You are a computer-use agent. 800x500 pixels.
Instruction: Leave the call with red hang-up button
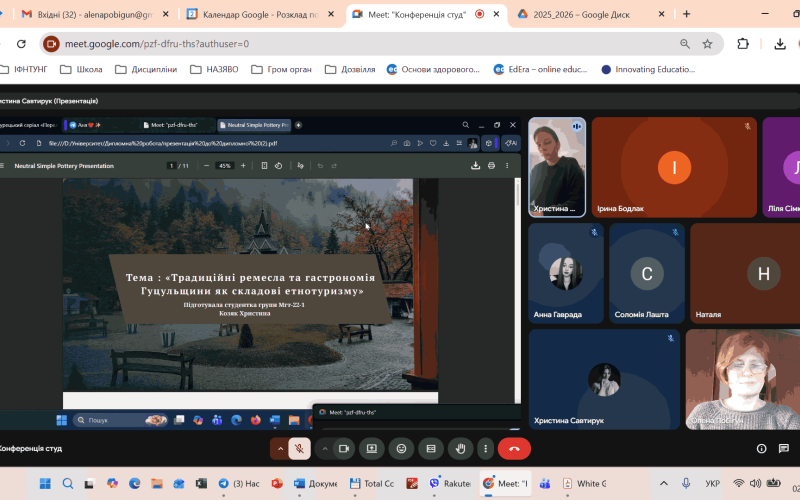click(x=514, y=449)
